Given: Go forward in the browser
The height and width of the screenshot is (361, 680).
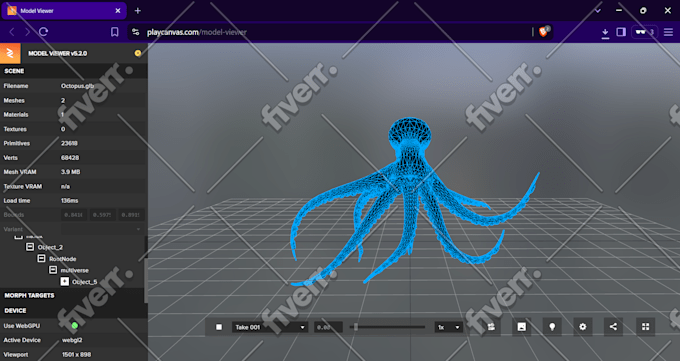Looking at the screenshot, I should point(27,32).
